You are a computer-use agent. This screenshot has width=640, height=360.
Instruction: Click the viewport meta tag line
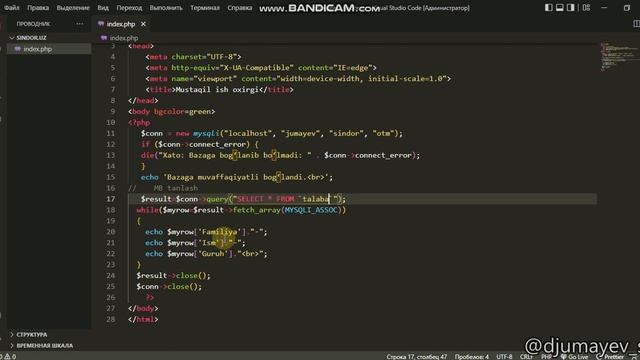(x=298, y=79)
